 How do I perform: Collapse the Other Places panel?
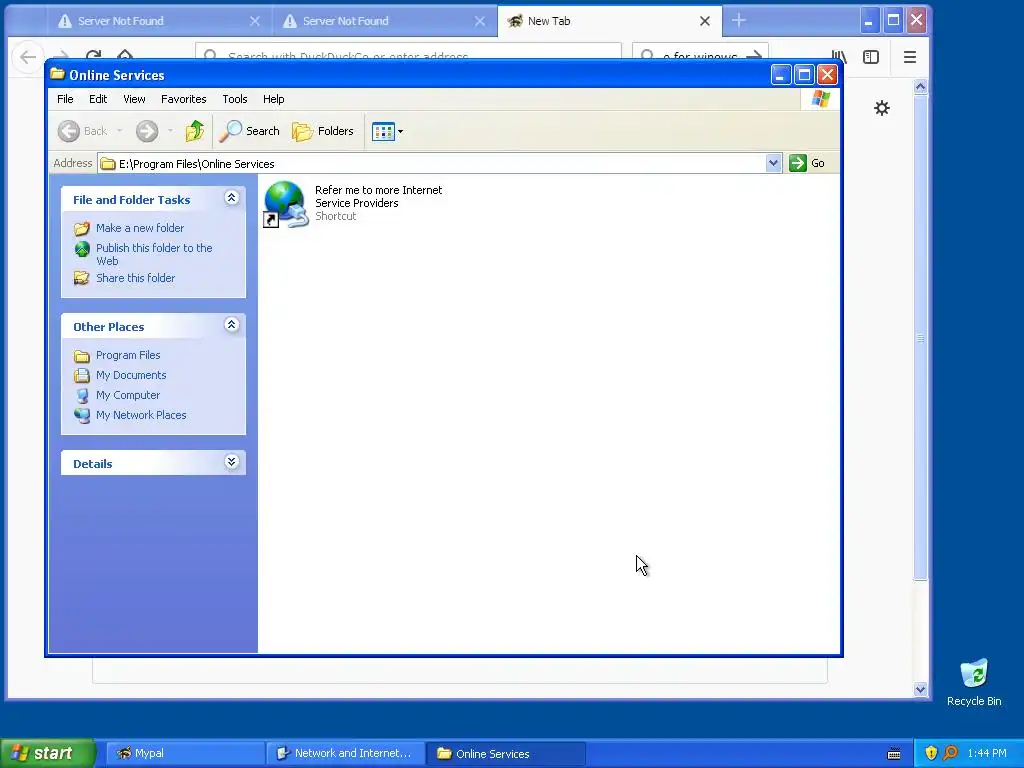click(231, 325)
